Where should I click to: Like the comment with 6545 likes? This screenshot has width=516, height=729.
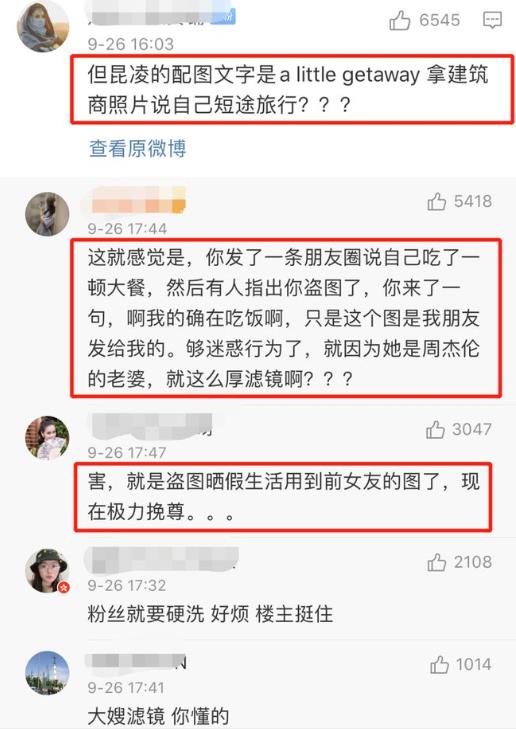click(399, 20)
